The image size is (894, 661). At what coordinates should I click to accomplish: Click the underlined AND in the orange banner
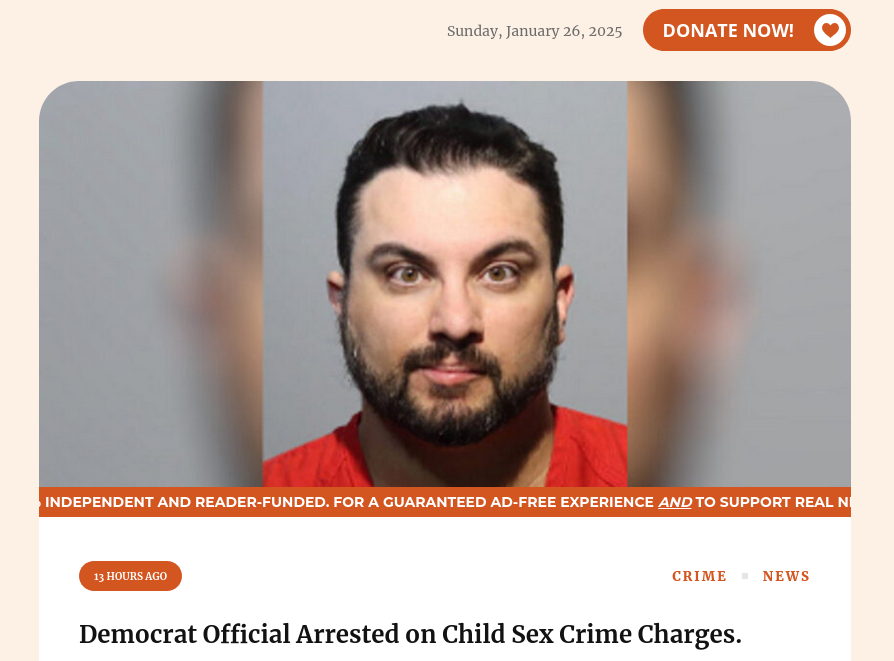675,502
